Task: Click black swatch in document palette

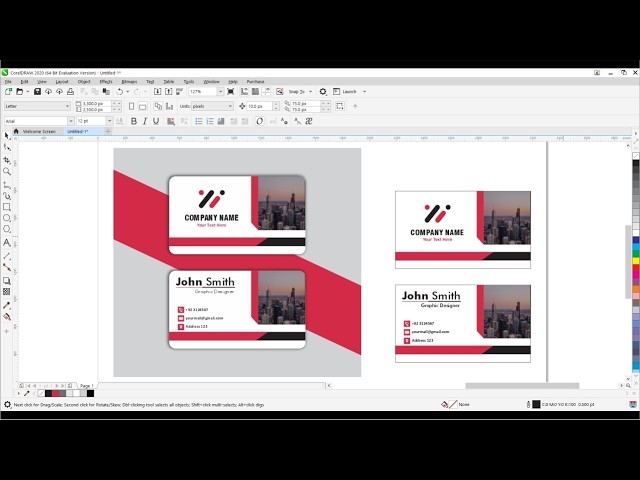Action: coord(90,393)
